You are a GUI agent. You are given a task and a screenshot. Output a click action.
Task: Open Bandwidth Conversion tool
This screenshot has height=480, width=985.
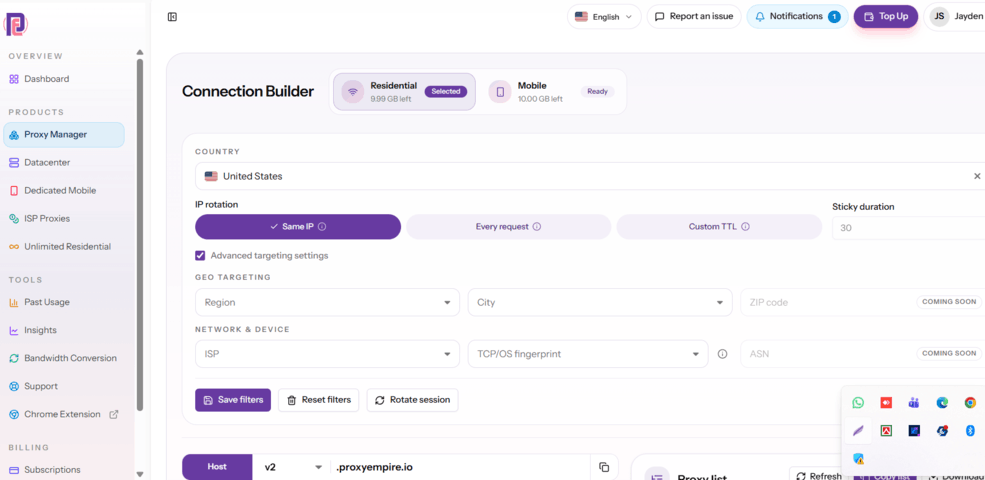[x=70, y=358]
